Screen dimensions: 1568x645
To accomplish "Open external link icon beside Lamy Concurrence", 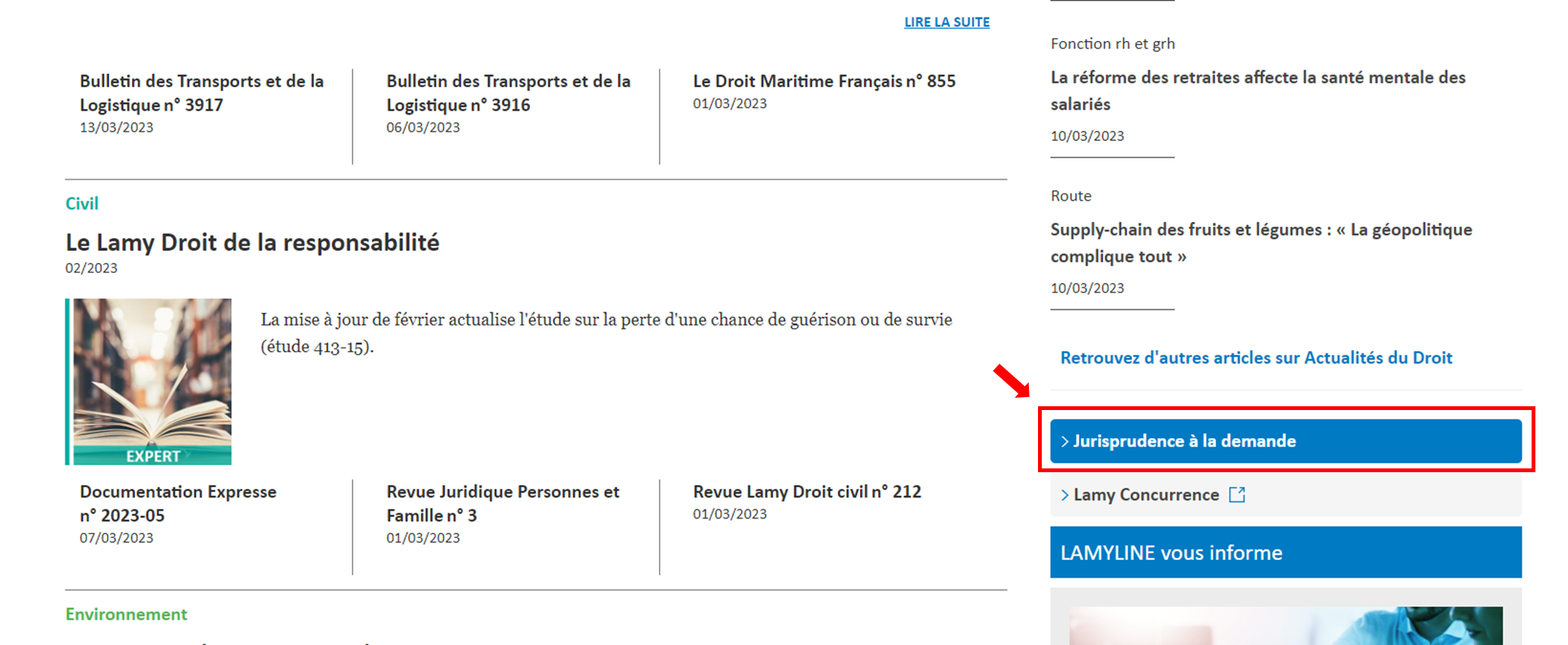I will (x=1237, y=495).
